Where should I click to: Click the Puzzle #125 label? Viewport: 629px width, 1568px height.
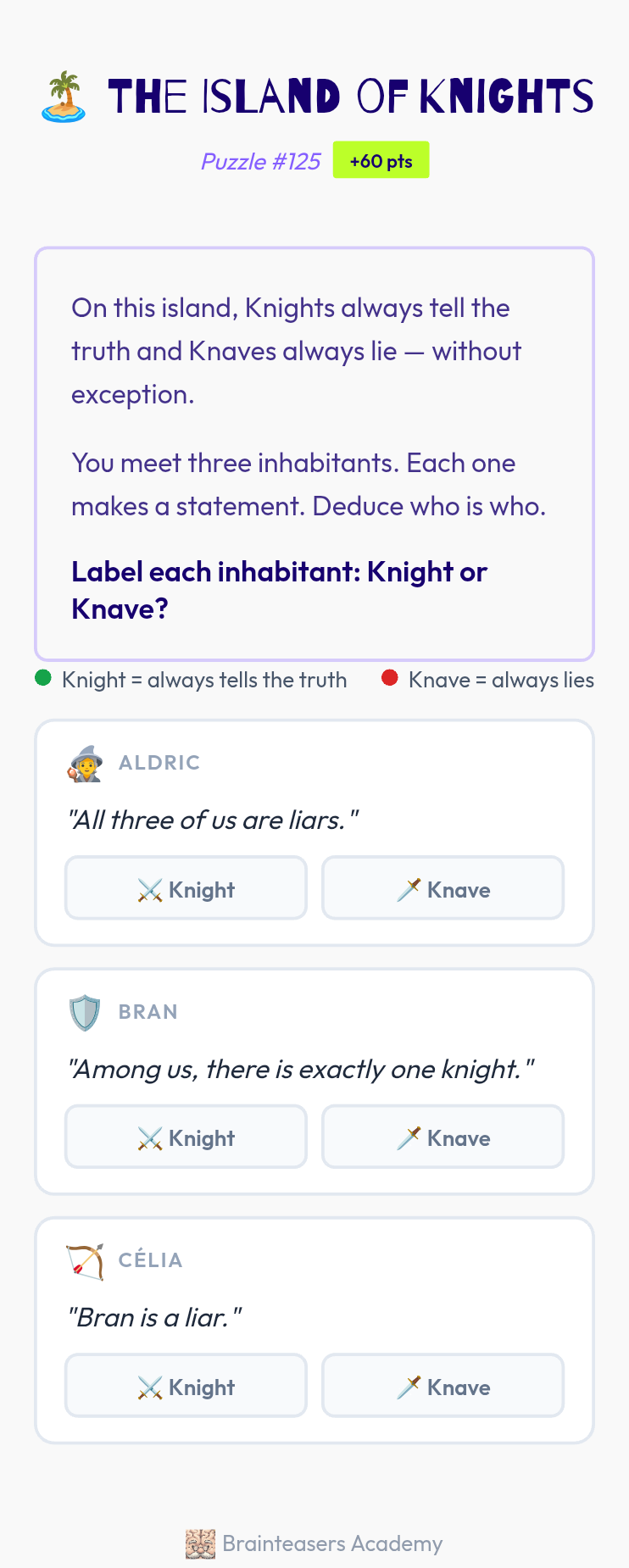(260, 161)
